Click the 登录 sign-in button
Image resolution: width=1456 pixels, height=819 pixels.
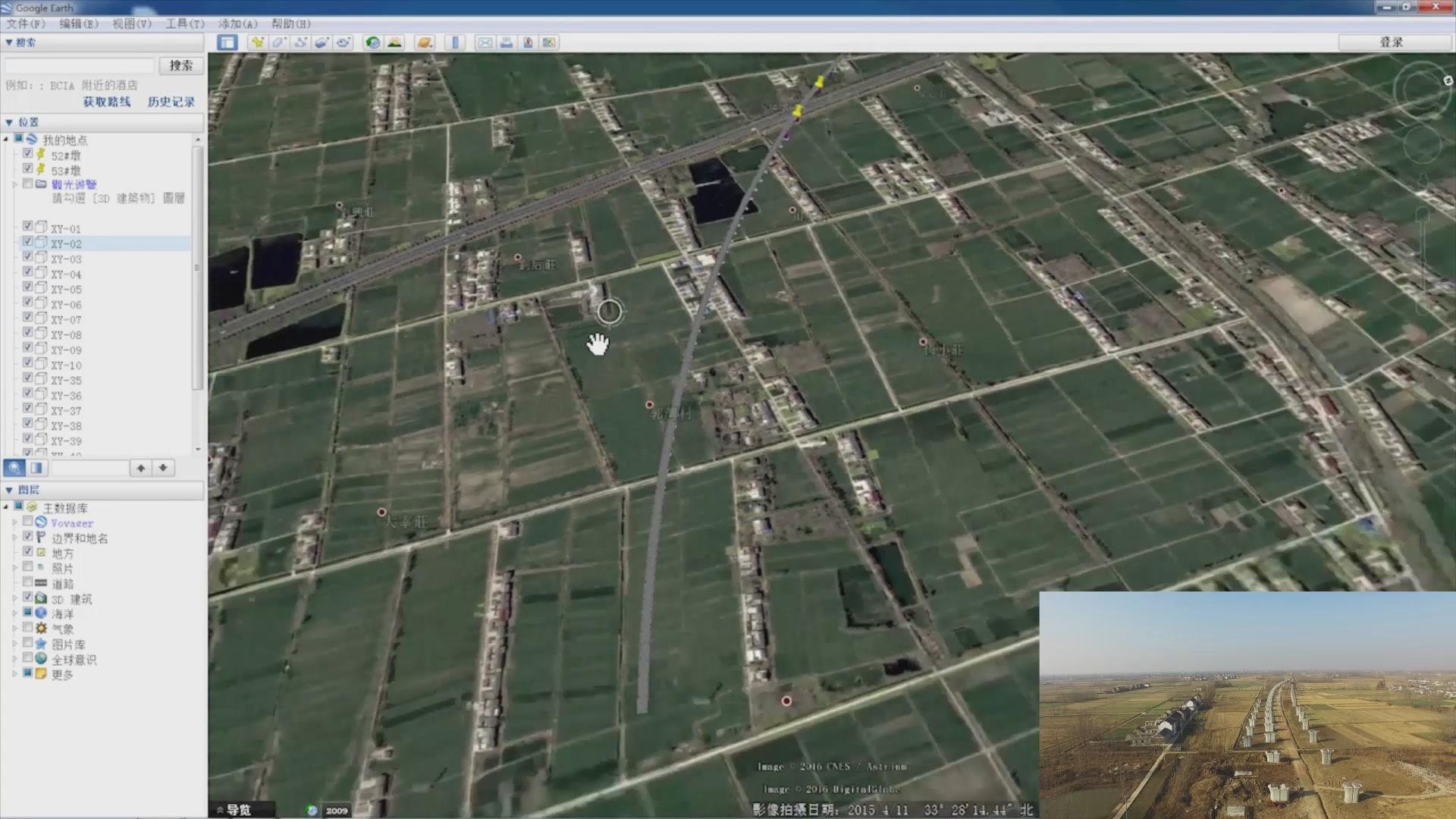tap(1392, 42)
